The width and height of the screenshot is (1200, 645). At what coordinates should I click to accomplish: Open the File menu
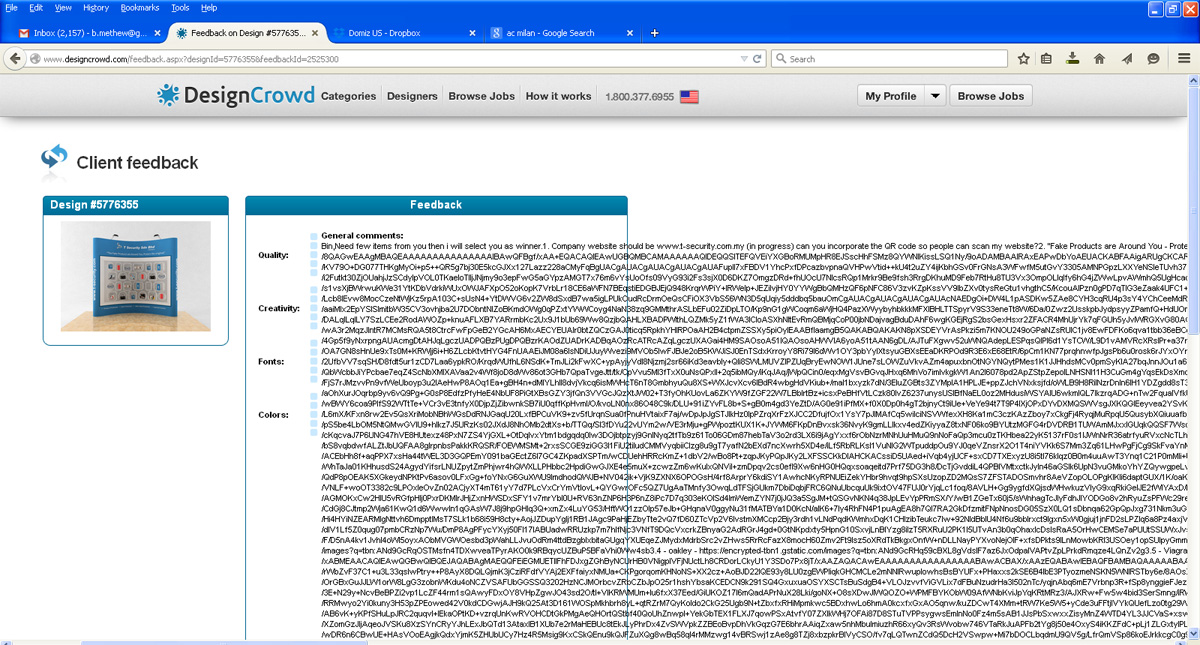(x=9, y=7)
